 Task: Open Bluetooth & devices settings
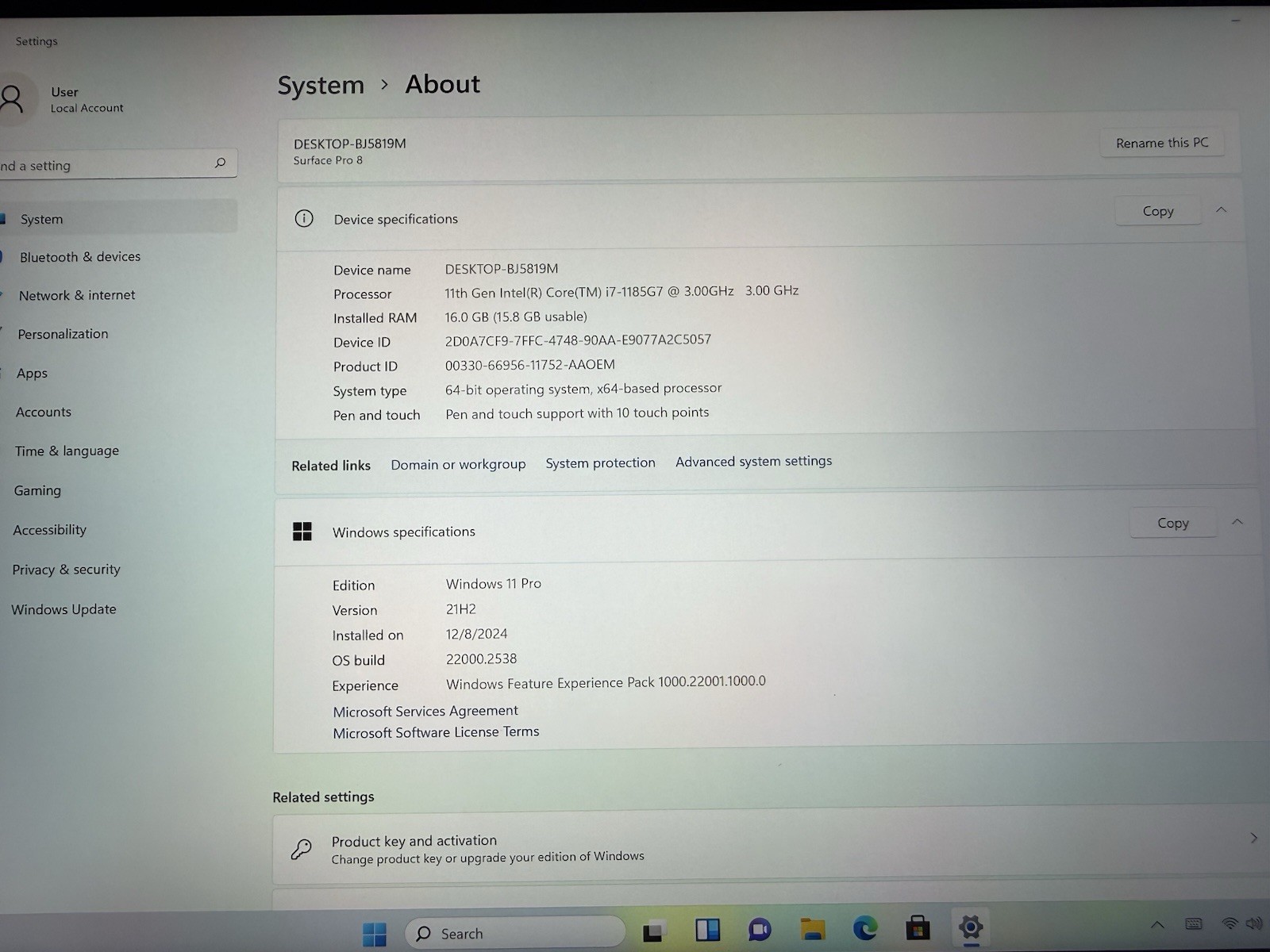pos(80,256)
